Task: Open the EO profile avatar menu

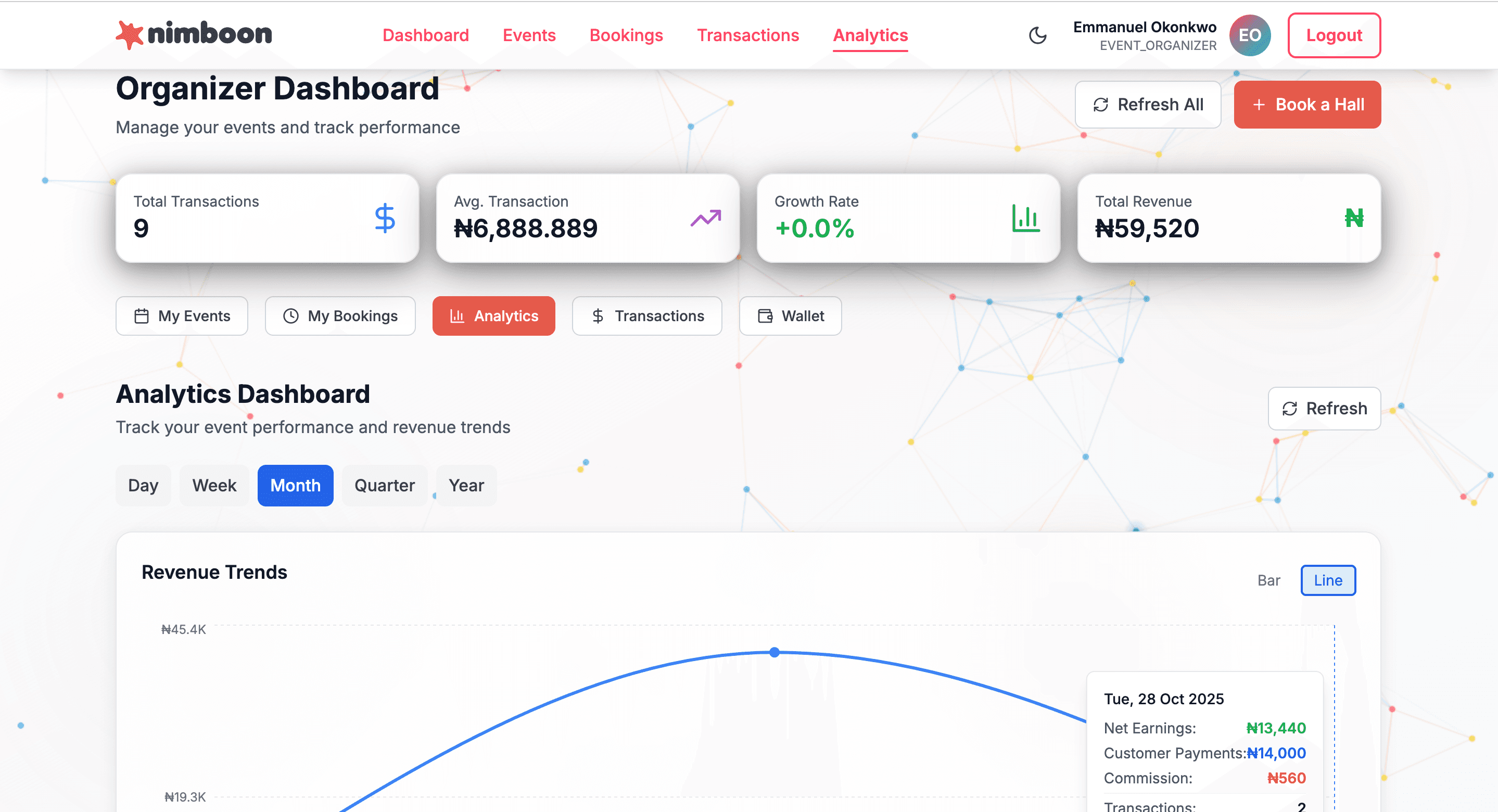Action: 1249,35
